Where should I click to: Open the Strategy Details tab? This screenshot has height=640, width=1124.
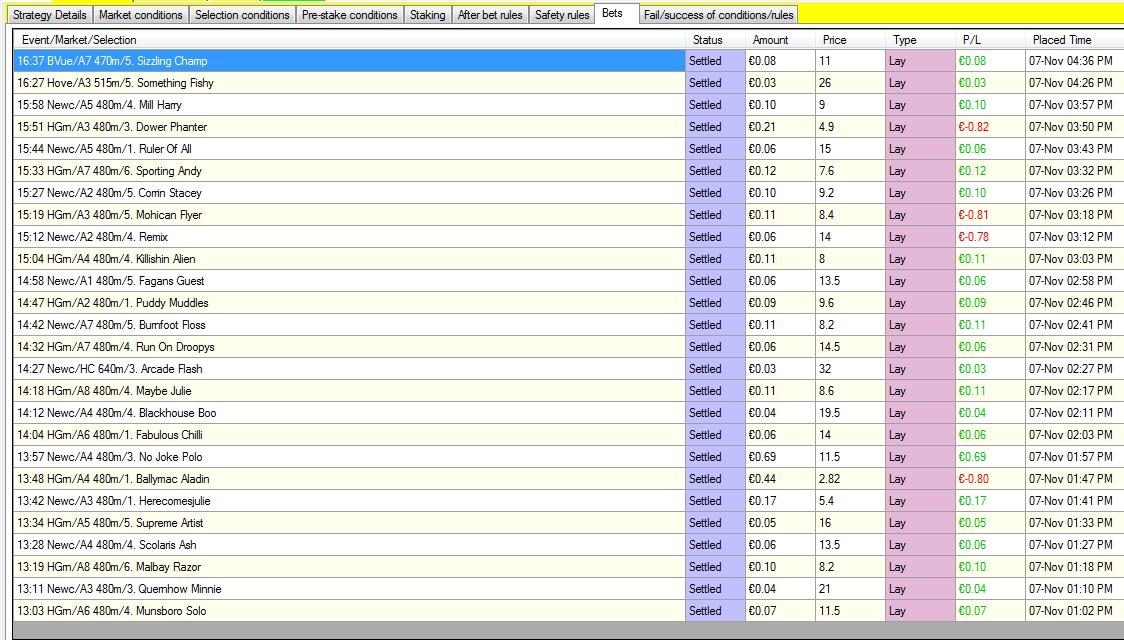point(49,14)
